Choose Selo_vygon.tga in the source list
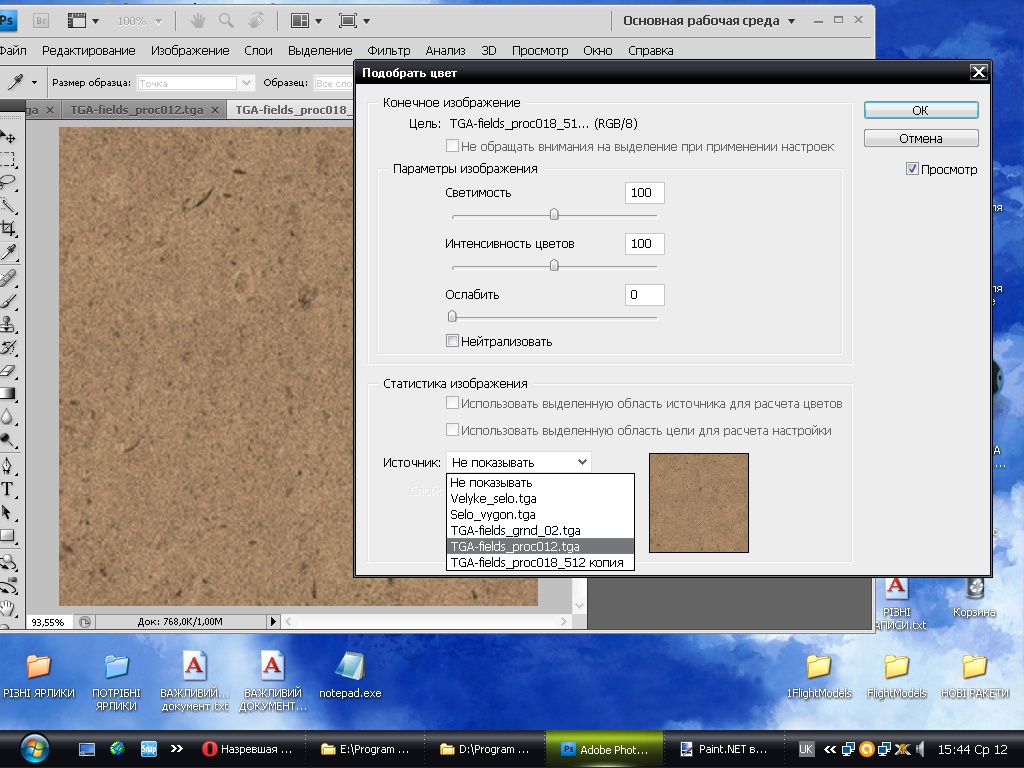1024x768 pixels. tap(540, 515)
